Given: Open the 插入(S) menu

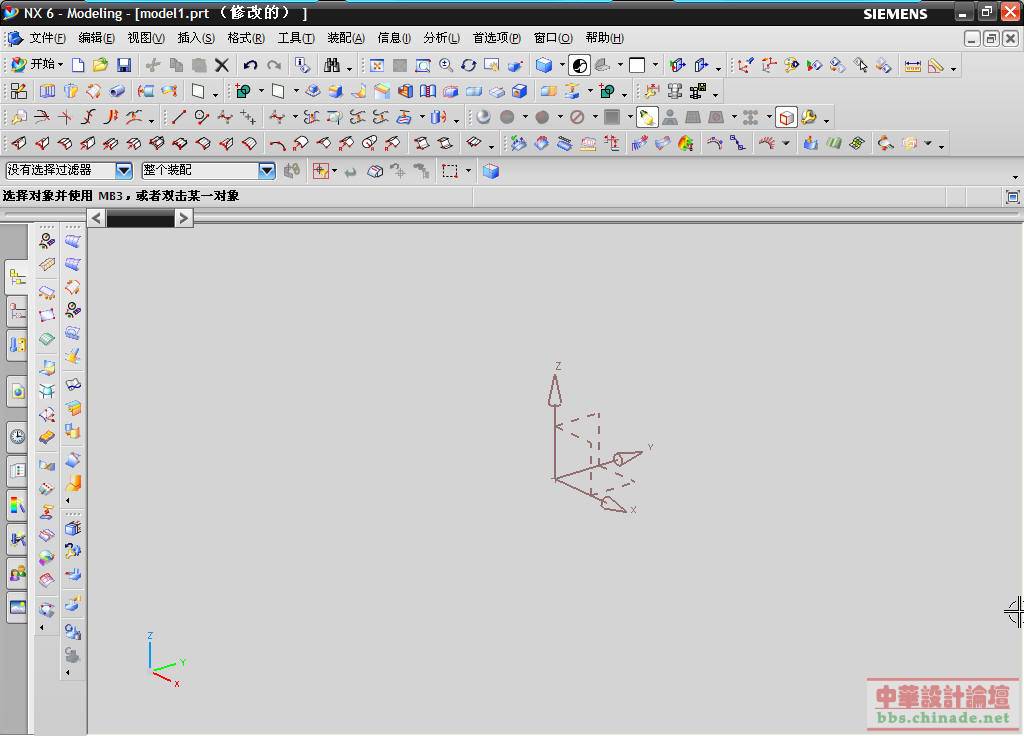Looking at the screenshot, I should coord(195,38).
